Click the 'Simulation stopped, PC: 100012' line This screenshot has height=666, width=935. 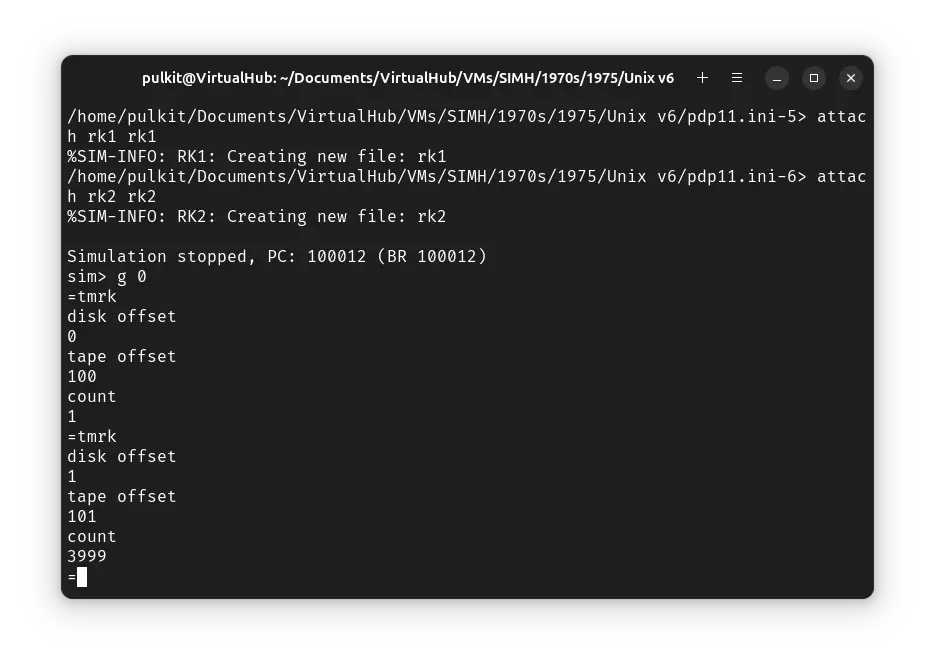coord(276,257)
